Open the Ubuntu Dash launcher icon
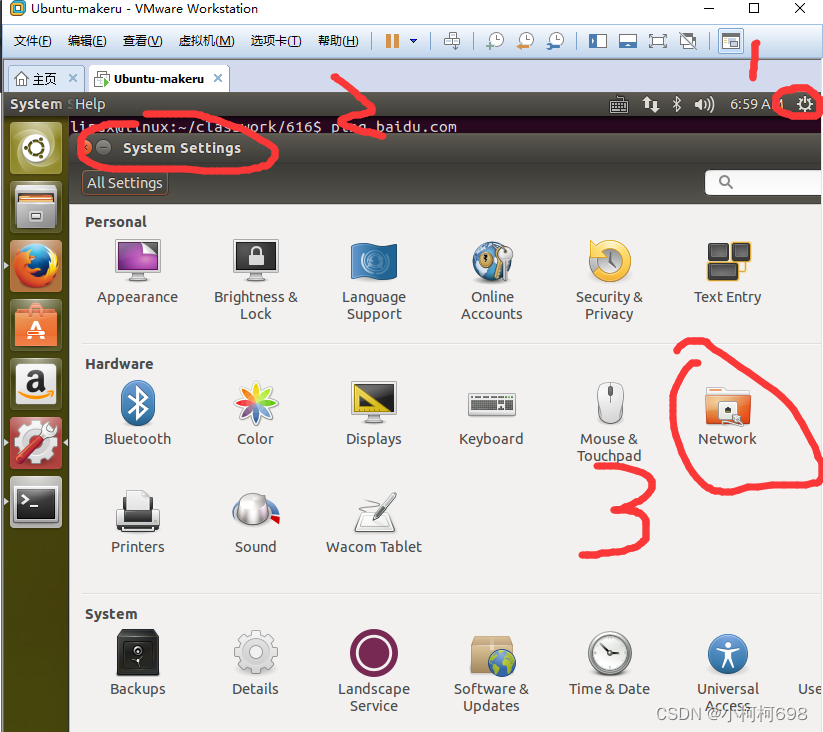The height and width of the screenshot is (732, 823). [36, 148]
